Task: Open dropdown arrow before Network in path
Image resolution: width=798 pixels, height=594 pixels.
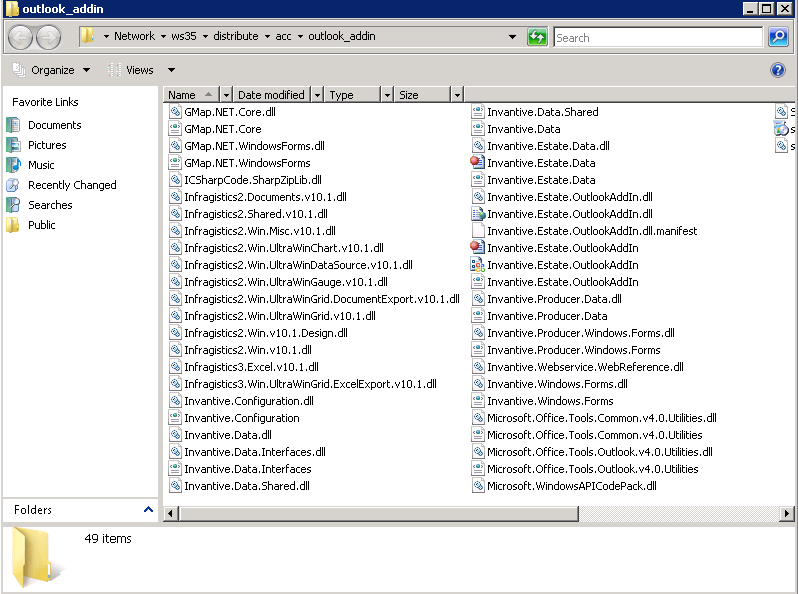Action: click(x=106, y=36)
